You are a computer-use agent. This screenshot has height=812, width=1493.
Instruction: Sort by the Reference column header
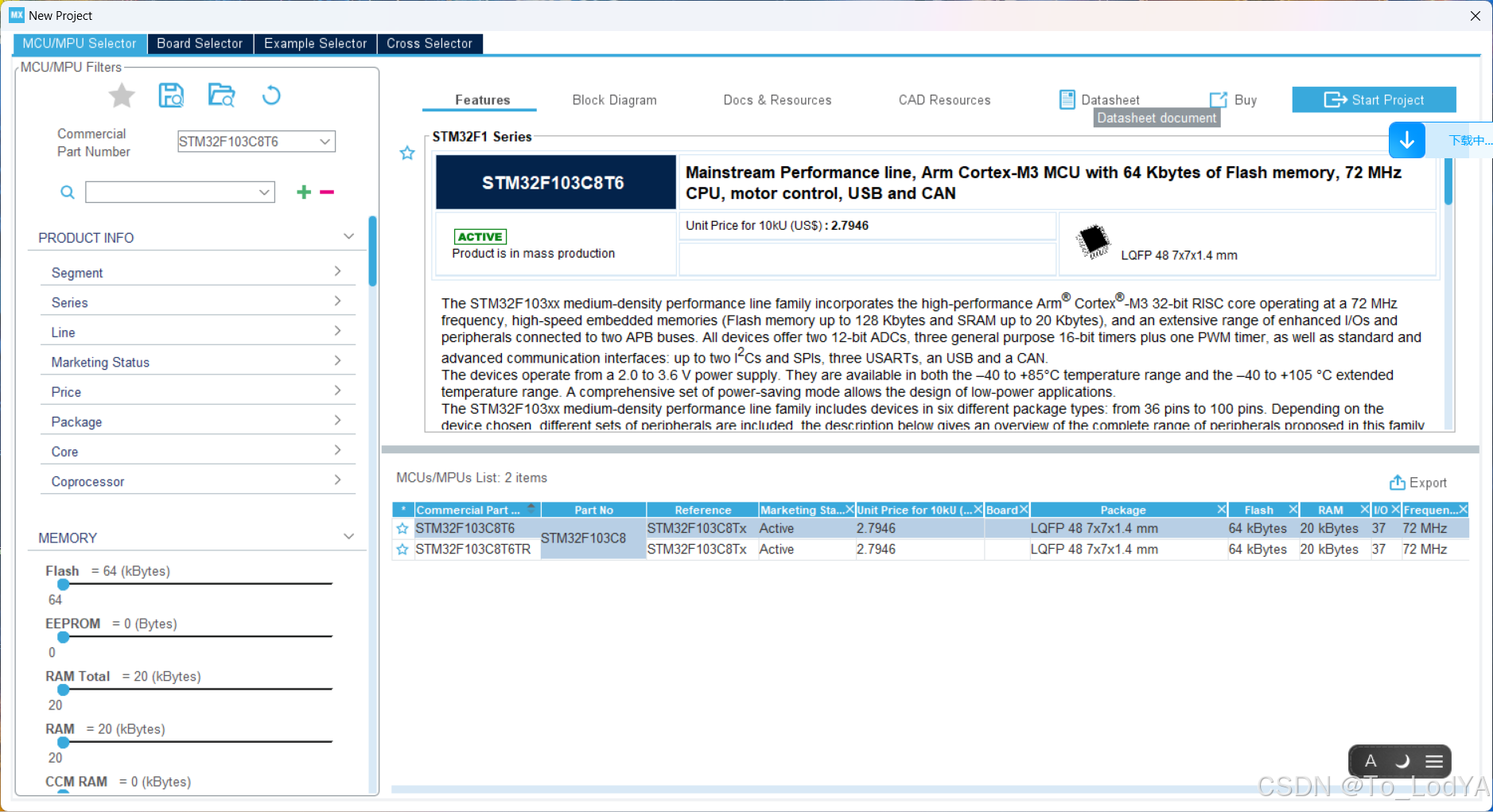702,510
